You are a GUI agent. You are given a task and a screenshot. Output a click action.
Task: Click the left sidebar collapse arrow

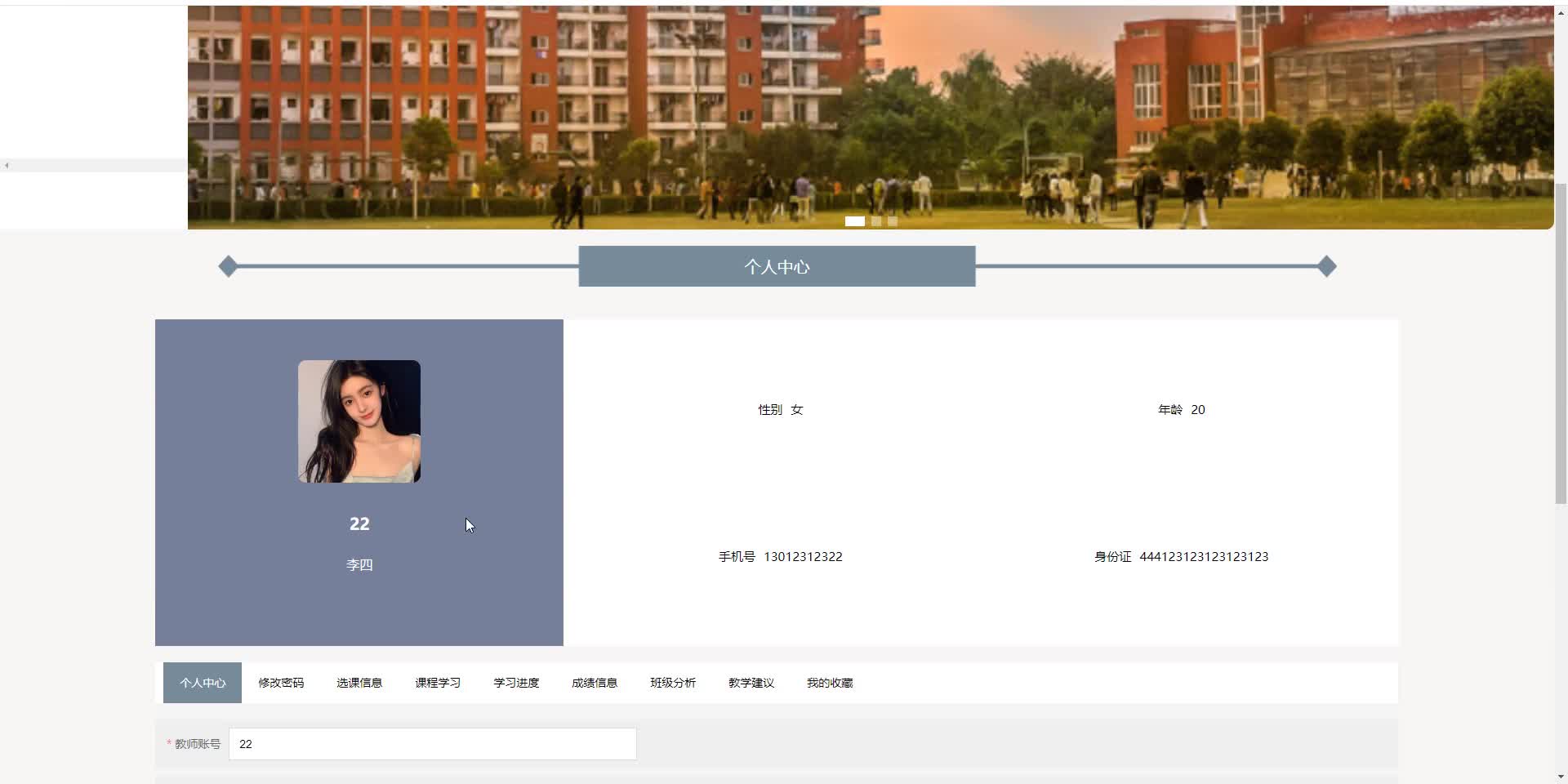(x=7, y=165)
